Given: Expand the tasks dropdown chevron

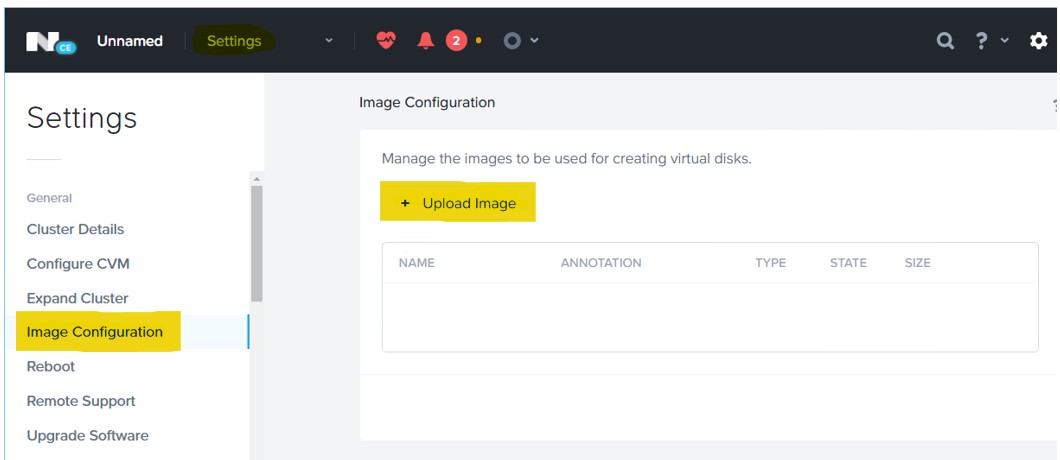Looking at the screenshot, I should tap(535, 41).
